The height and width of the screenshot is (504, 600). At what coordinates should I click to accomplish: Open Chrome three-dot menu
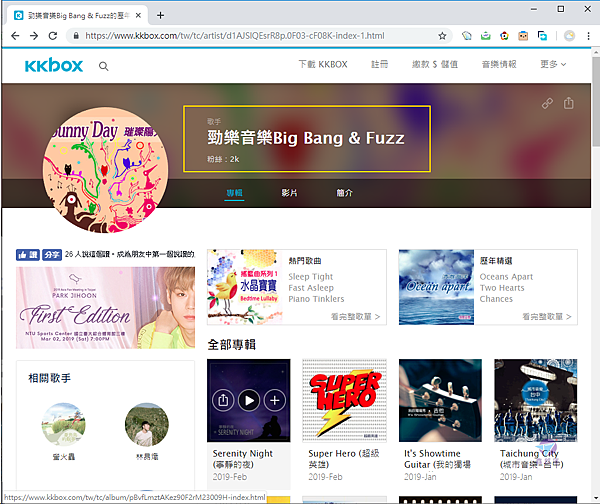click(589, 36)
